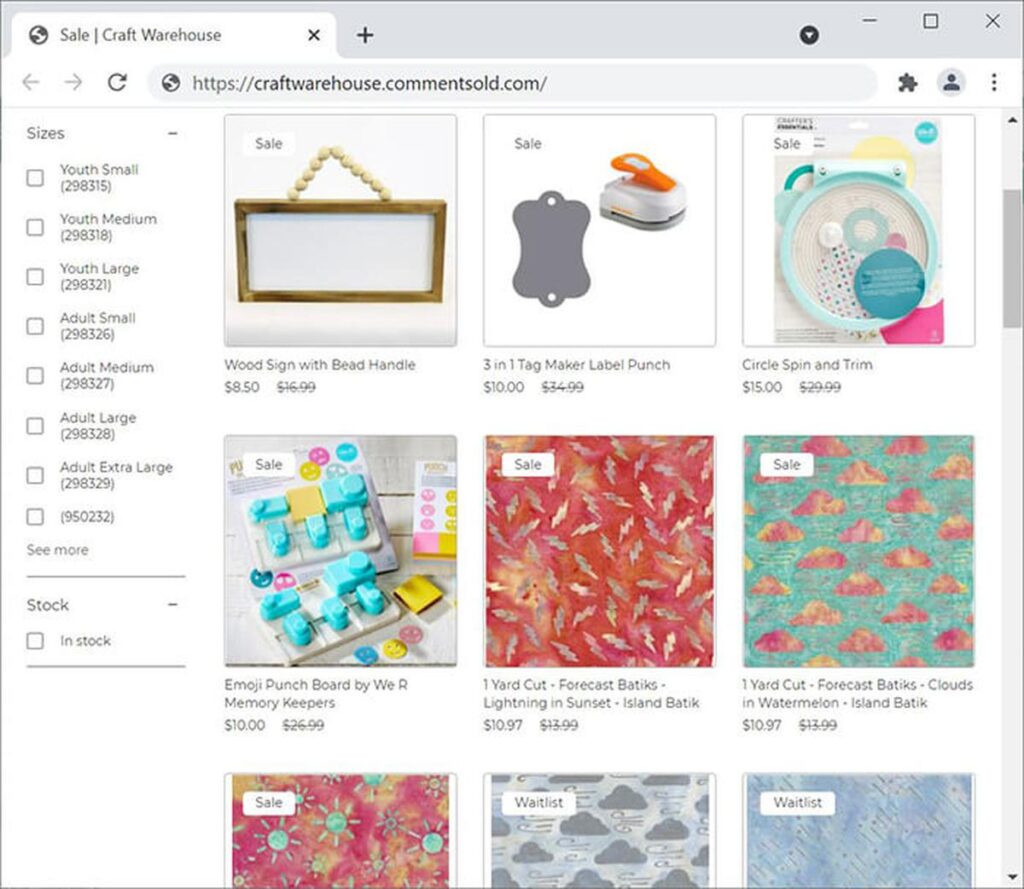Image resolution: width=1024 pixels, height=889 pixels.
Task: Open the Circle Spin and Trim product
Action: [x=858, y=232]
